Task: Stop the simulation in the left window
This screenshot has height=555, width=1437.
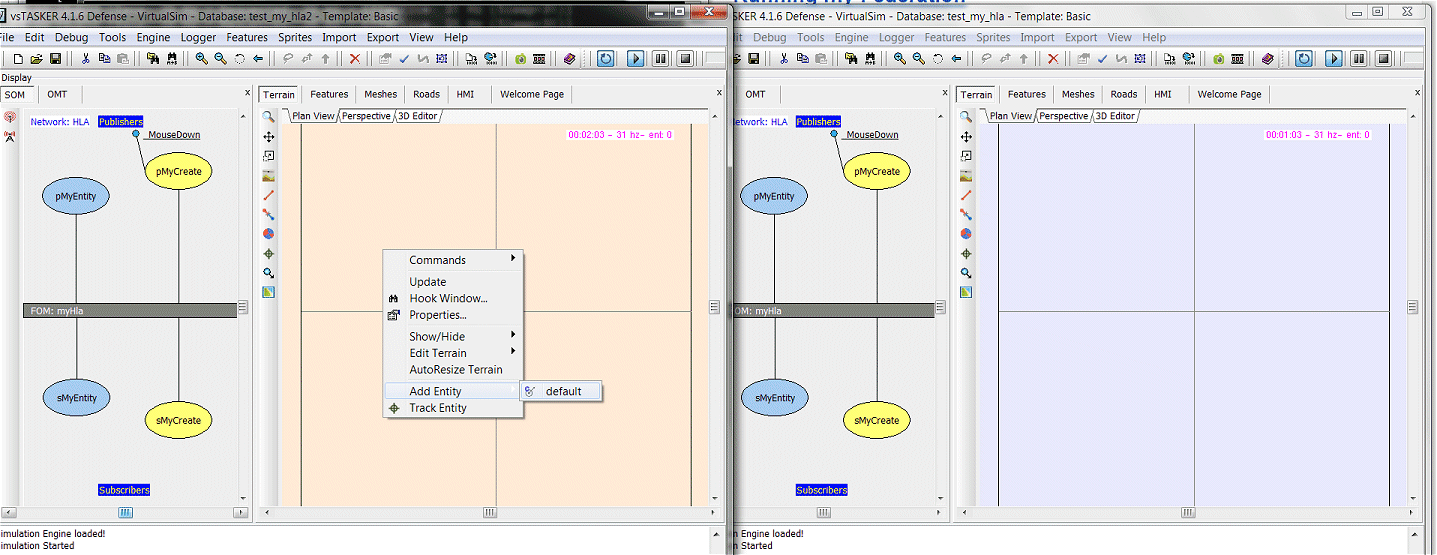Action: coord(685,59)
